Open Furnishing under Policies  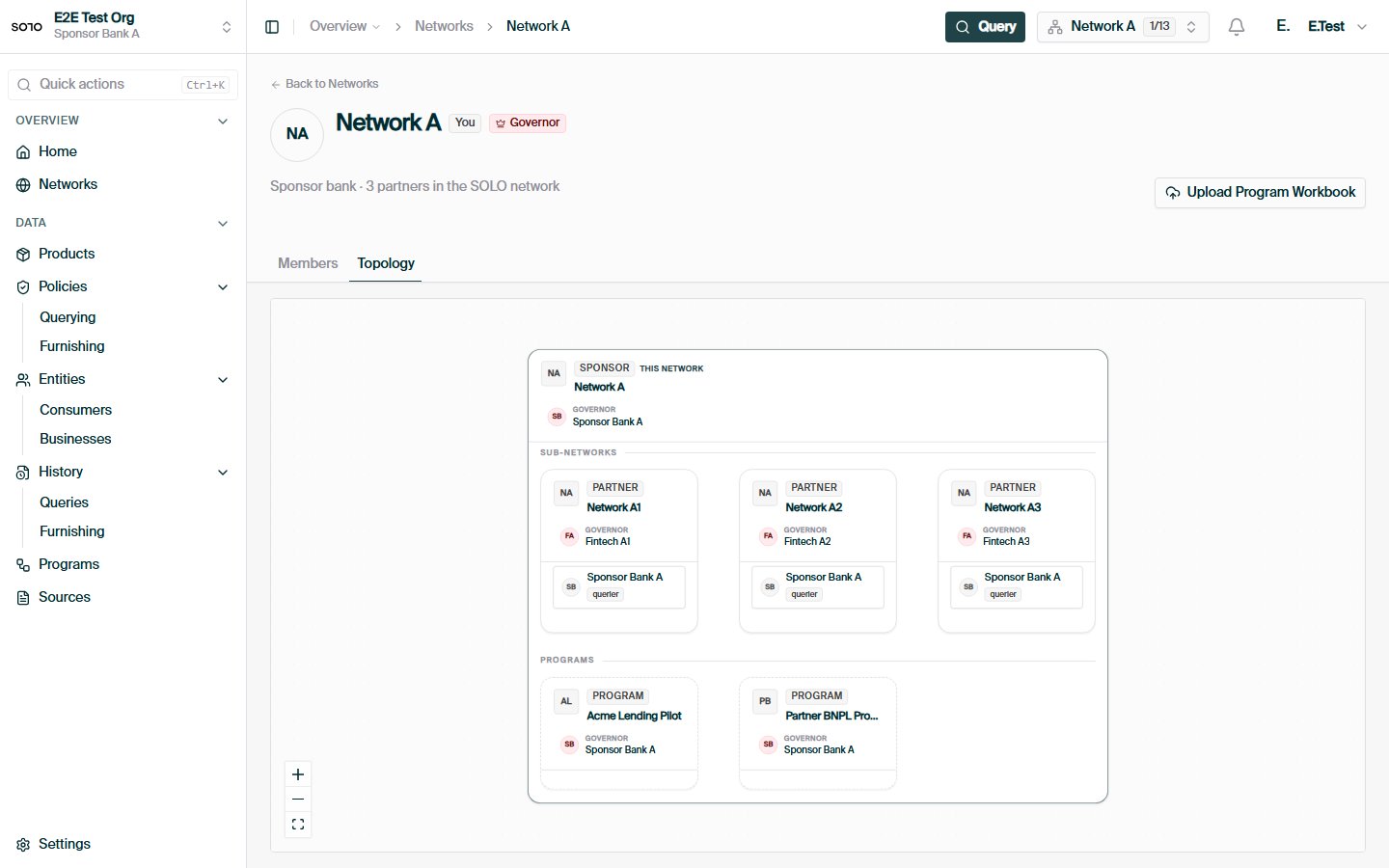(x=72, y=346)
